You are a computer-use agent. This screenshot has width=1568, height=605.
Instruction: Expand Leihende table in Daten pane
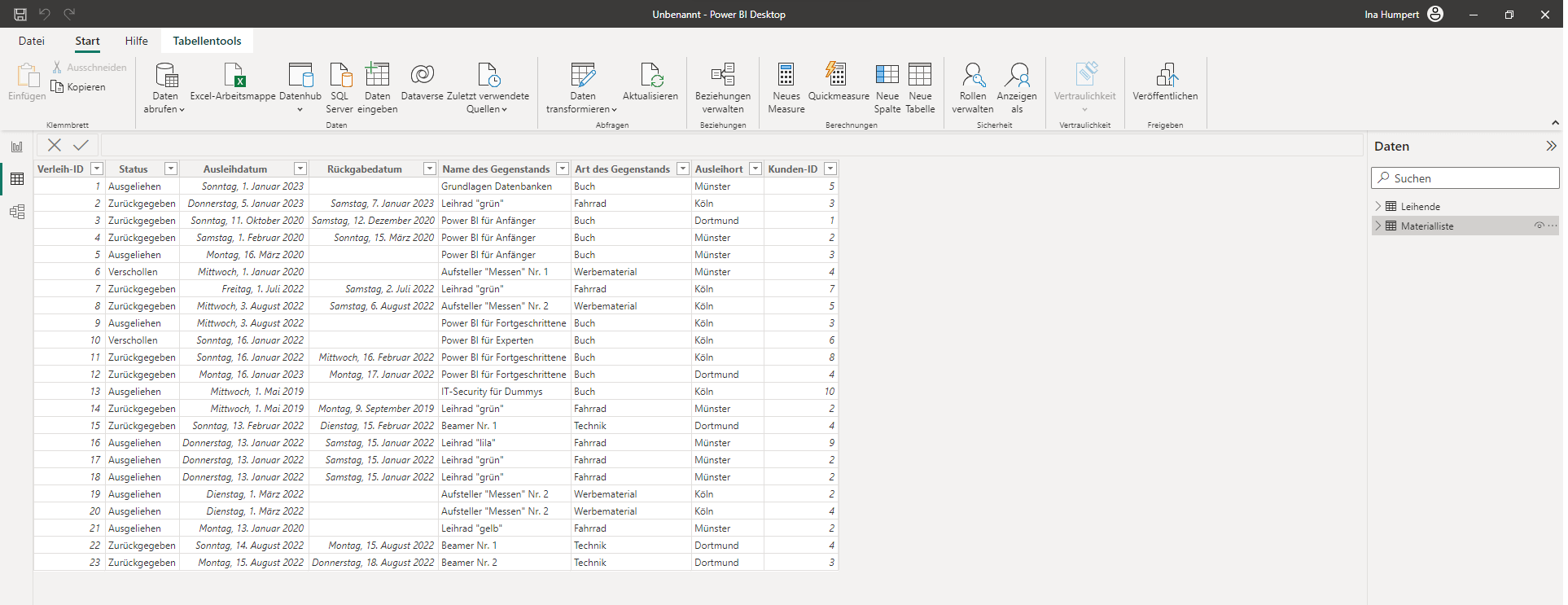(1377, 206)
